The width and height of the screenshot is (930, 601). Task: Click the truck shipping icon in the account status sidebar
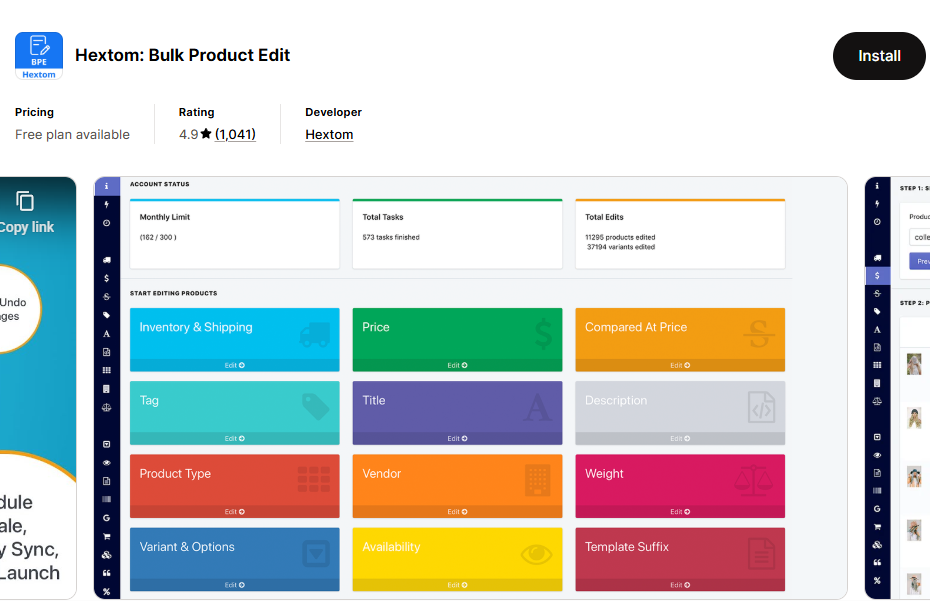pos(107,260)
